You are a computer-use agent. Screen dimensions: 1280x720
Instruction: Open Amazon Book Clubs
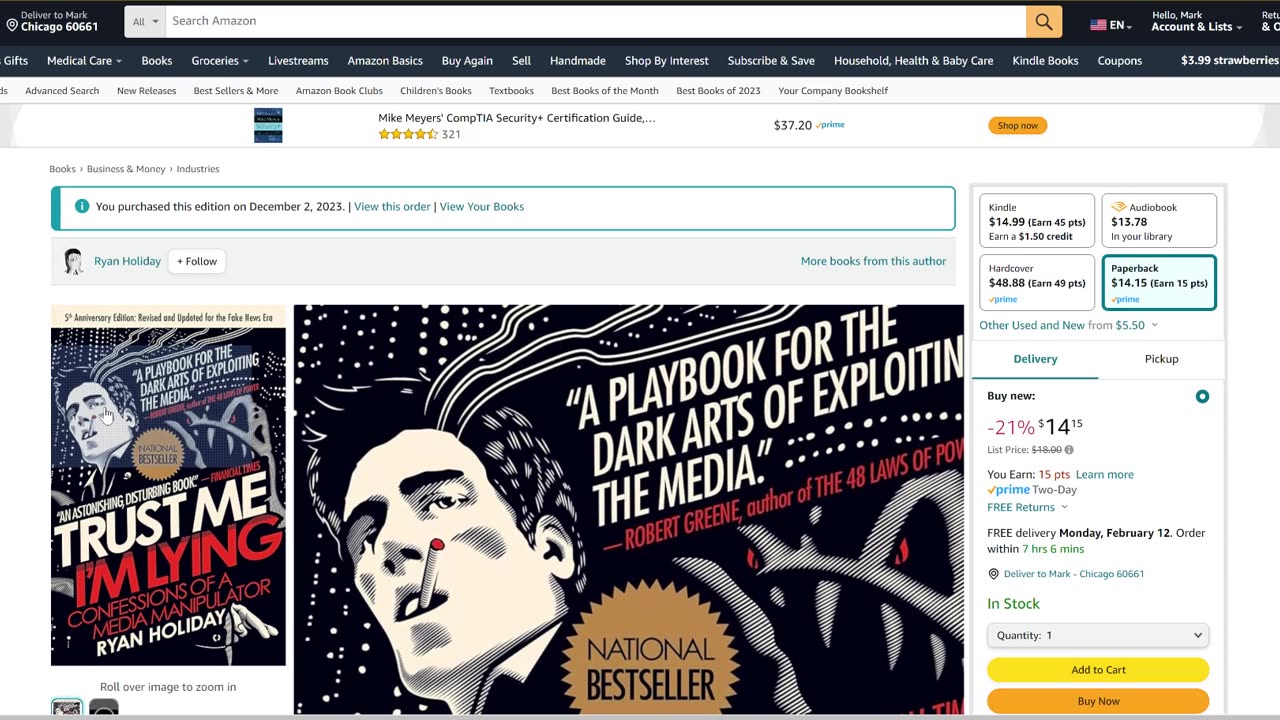[x=339, y=91]
